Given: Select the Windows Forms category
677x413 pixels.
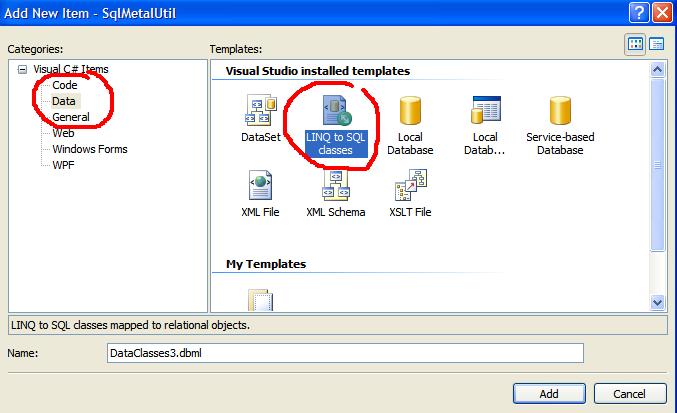Looking at the screenshot, I should (x=90, y=149).
